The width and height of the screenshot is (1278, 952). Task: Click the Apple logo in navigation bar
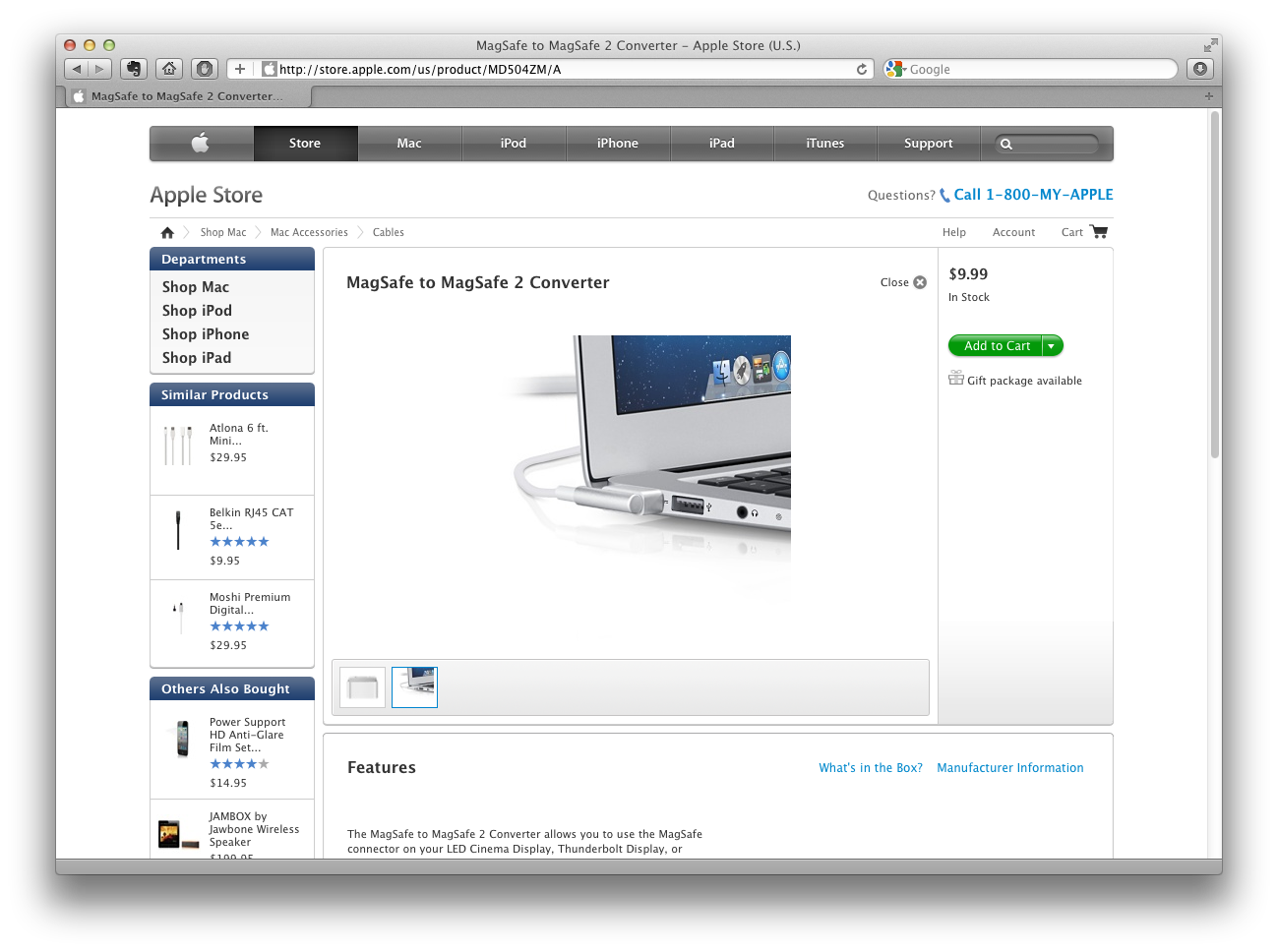[x=201, y=143]
